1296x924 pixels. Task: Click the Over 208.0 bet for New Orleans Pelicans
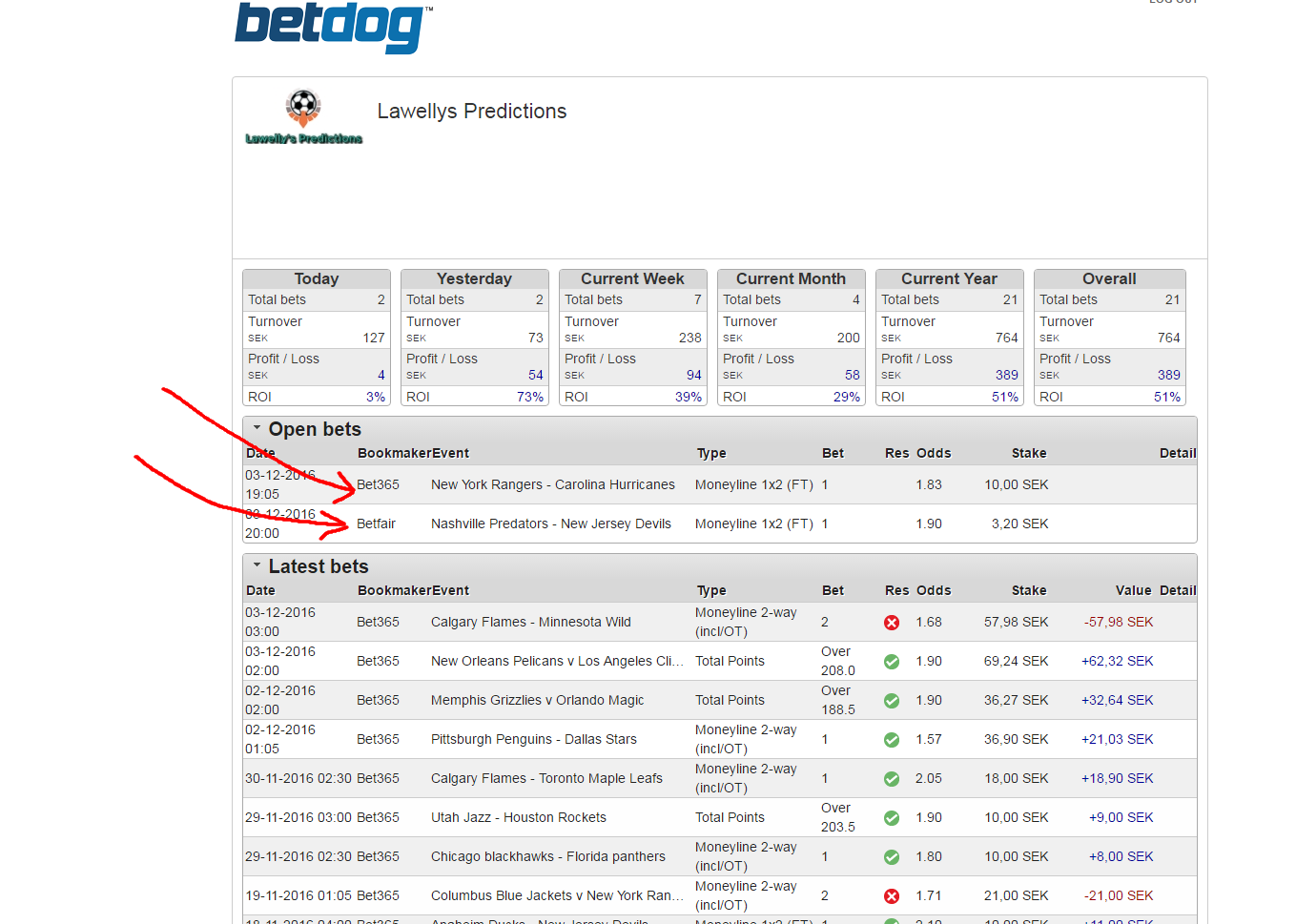point(838,661)
